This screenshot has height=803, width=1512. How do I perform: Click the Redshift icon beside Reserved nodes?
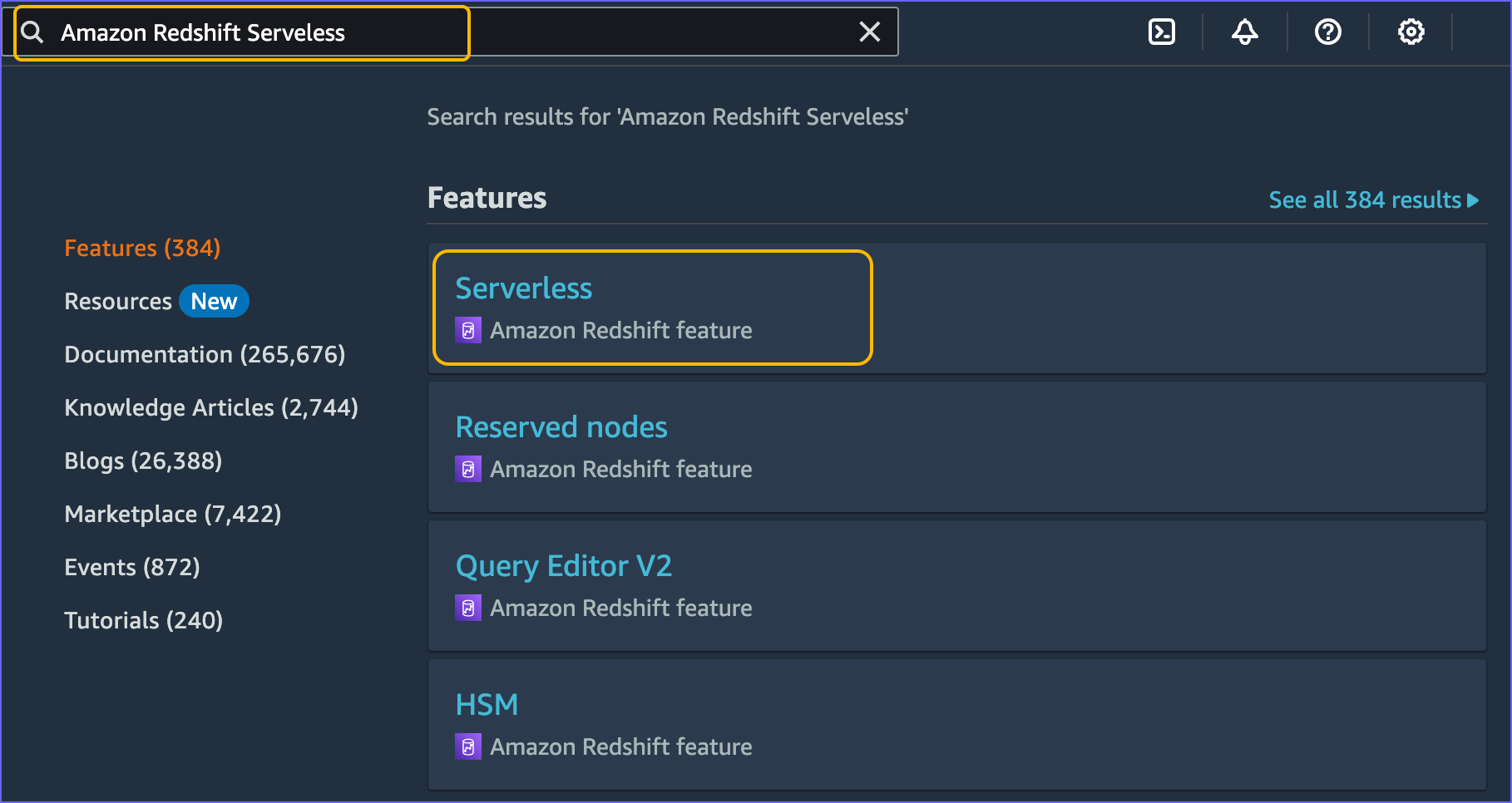(468, 468)
